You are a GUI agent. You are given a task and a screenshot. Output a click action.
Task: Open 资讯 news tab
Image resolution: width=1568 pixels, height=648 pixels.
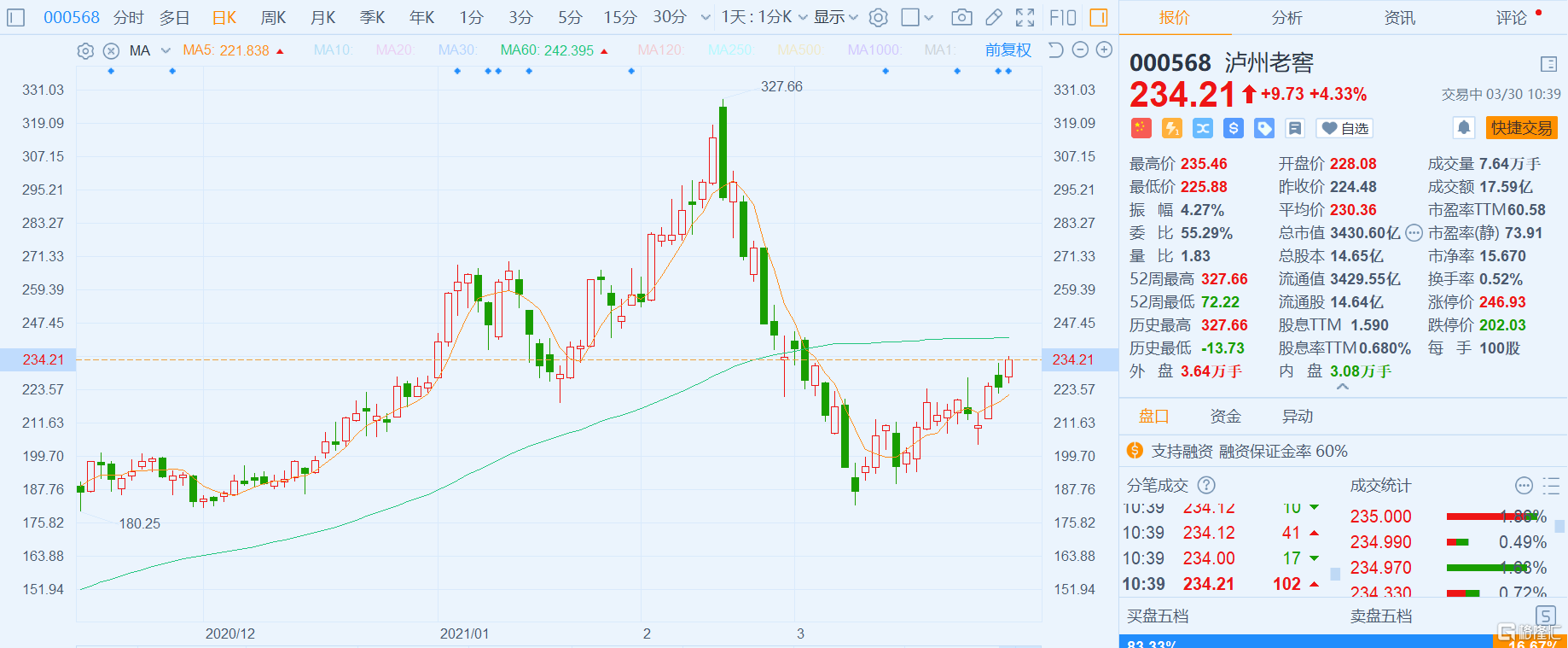click(1399, 17)
